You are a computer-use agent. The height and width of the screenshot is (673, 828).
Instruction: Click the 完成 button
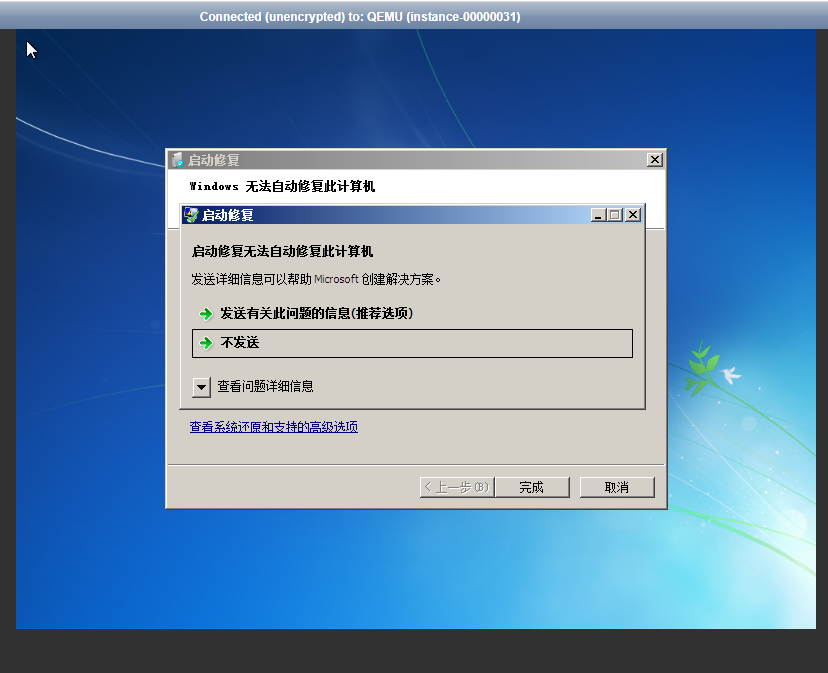click(x=531, y=487)
